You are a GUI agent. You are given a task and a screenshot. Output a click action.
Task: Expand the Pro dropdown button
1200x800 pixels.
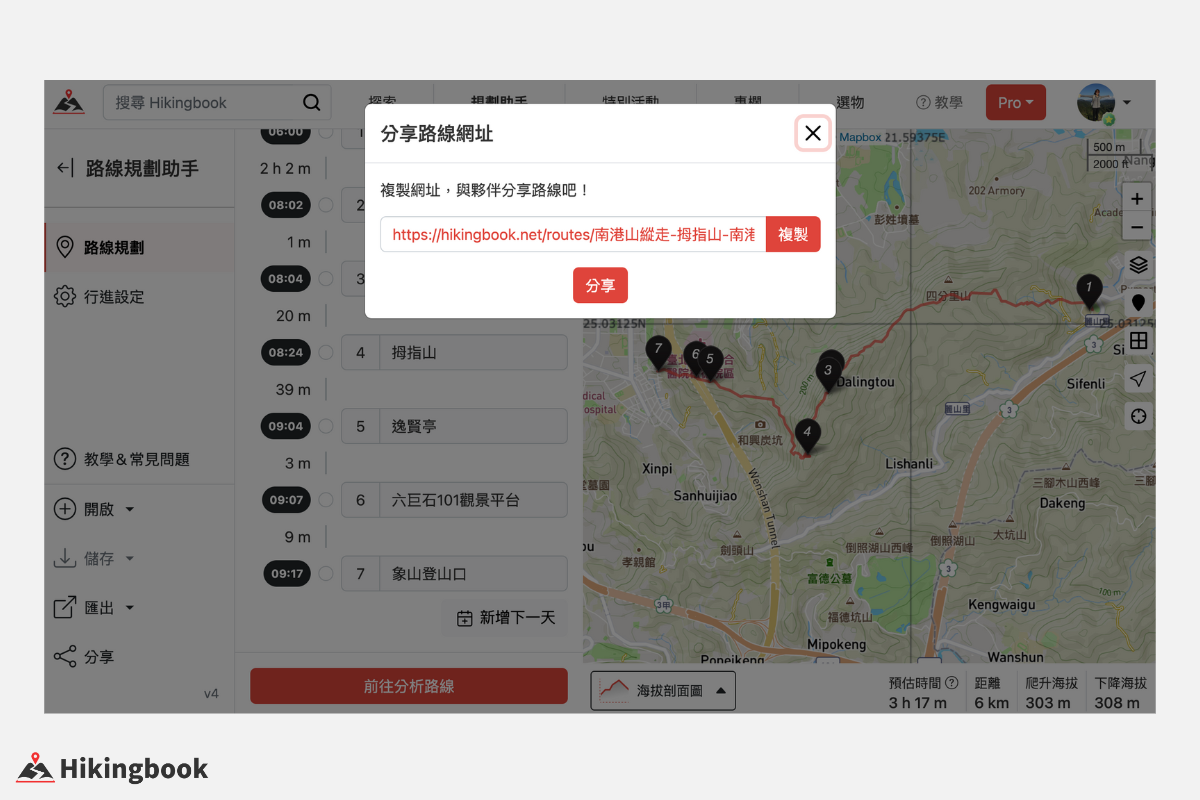click(1016, 102)
